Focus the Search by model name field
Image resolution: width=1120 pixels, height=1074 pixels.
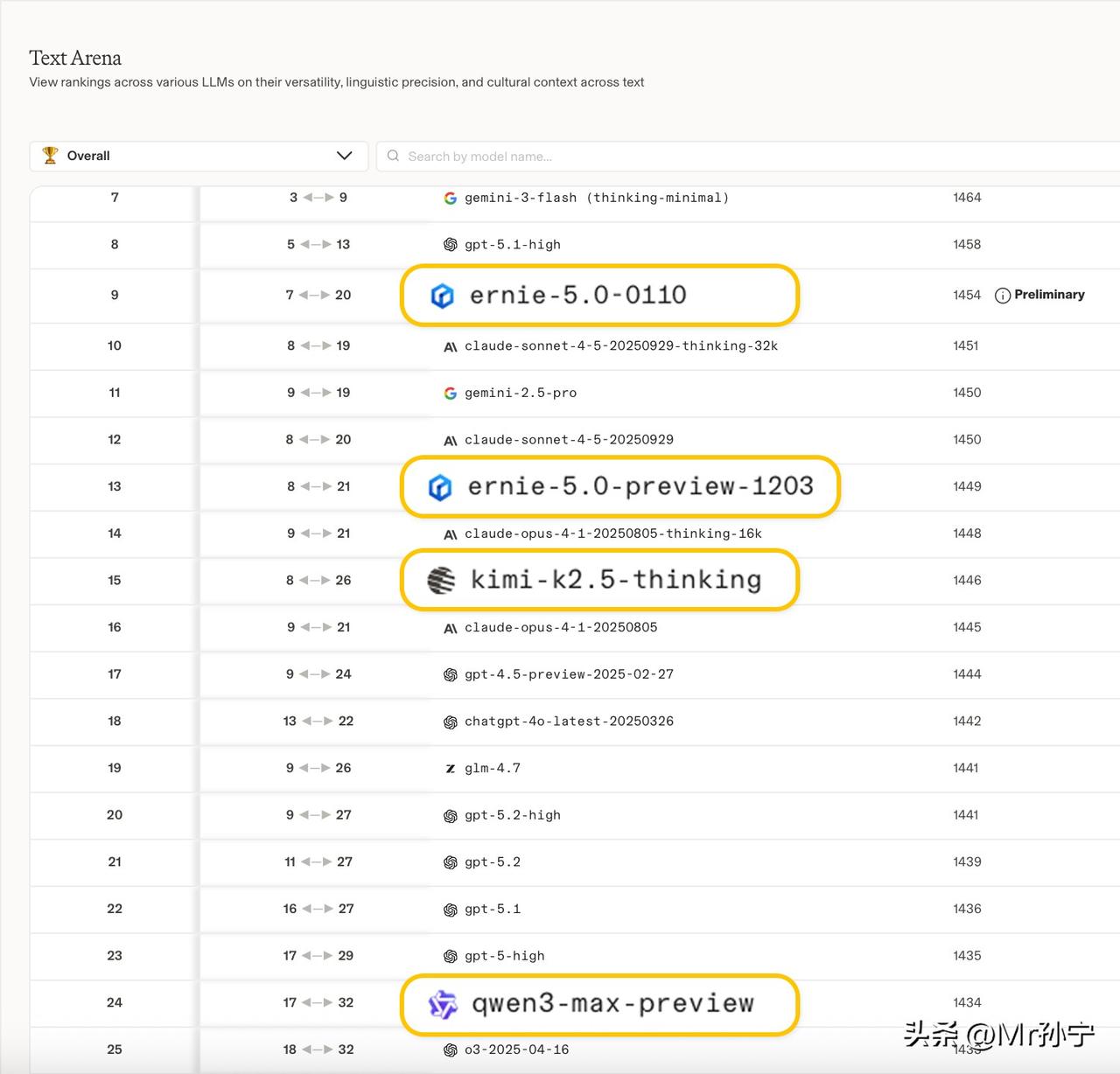[x=748, y=156]
